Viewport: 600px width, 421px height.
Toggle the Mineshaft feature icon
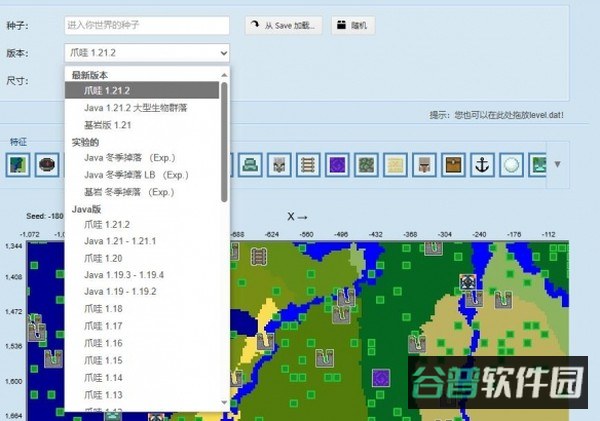(308, 165)
